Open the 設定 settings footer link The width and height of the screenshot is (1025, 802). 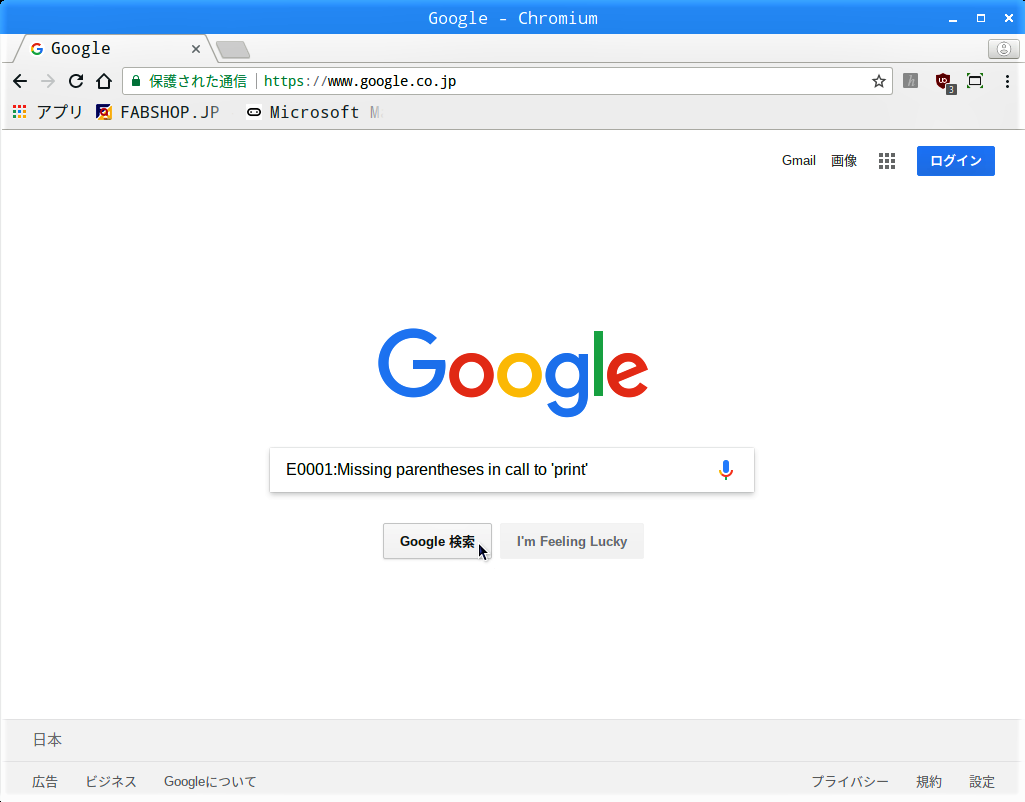pyautogui.click(x=982, y=782)
